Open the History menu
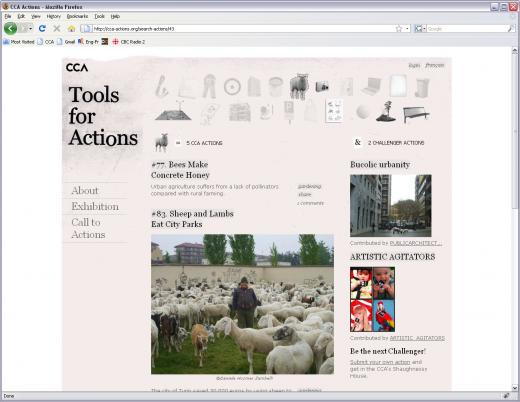This screenshot has height=402, width=520. point(53,16)
